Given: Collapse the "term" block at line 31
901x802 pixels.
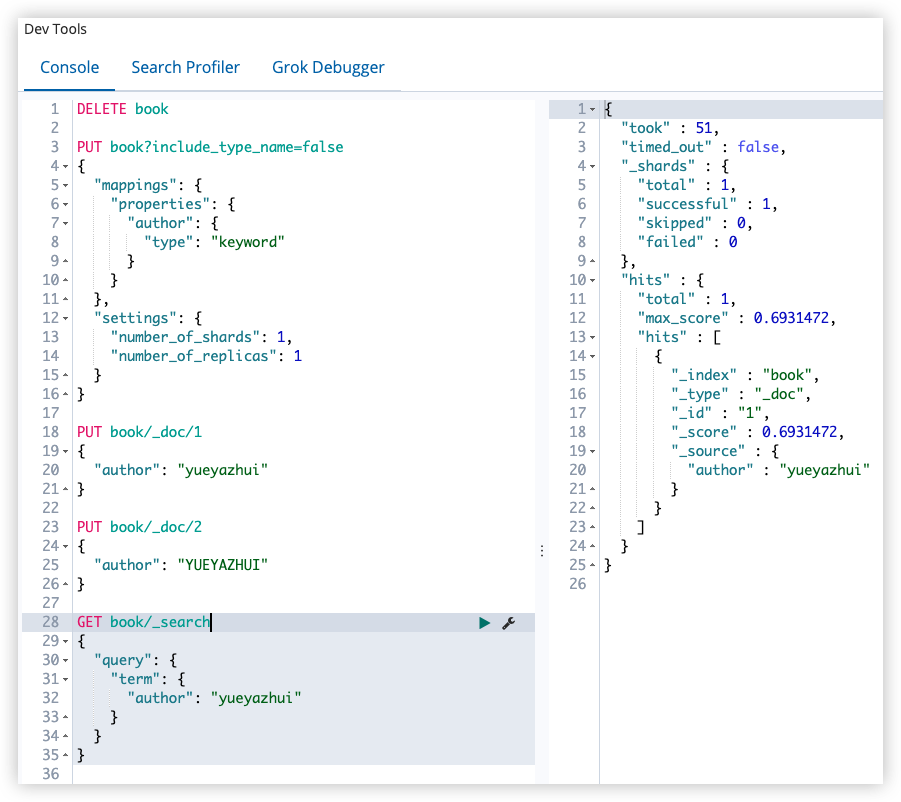Looking at the screenshot, I should click(x=66, y=679).
